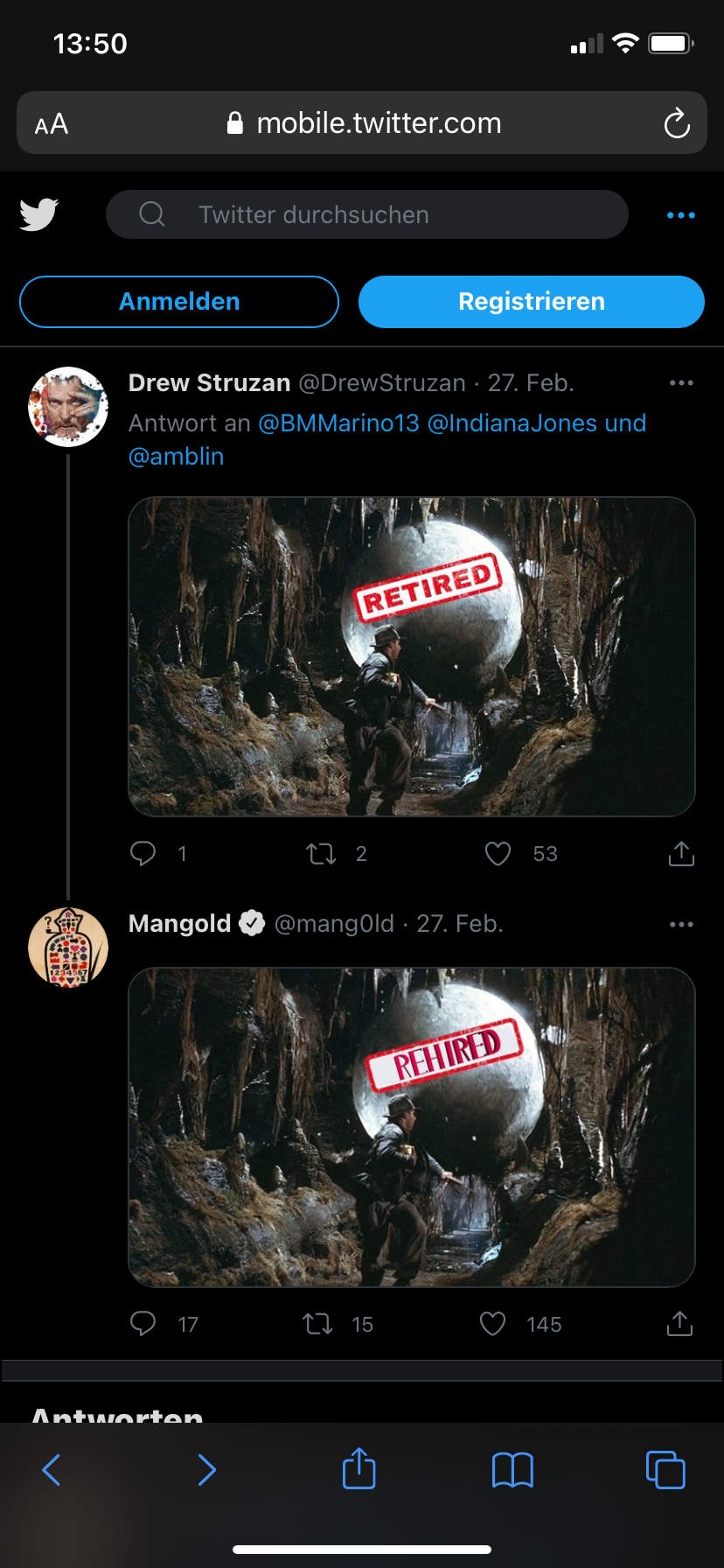The width and height of the screenshot is (724, 1568).
Task: Tap Safari share sheet icon
Action: click(x=359, y=1468)
